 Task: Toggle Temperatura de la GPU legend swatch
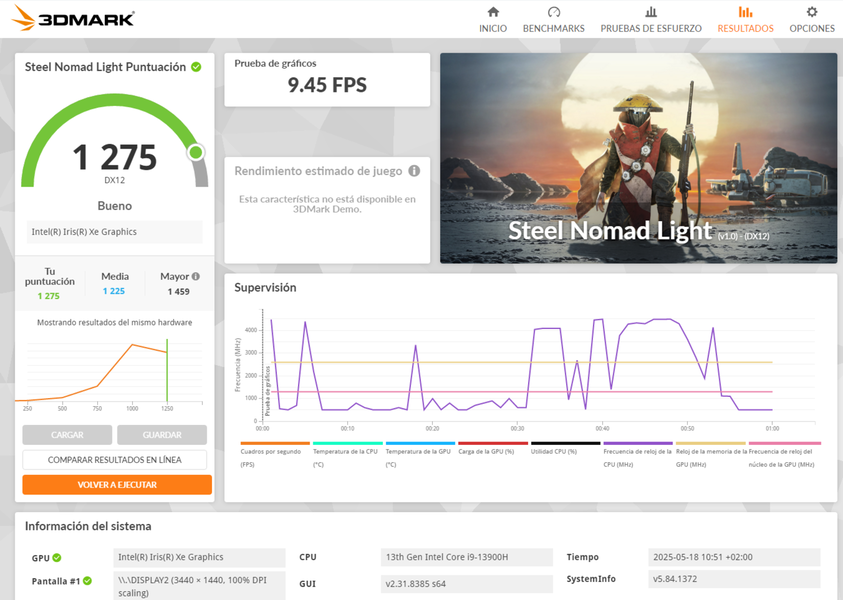point(420,444)
